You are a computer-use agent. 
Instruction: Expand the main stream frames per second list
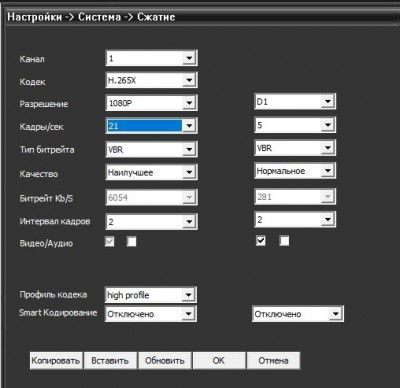(x=151, y=126)
